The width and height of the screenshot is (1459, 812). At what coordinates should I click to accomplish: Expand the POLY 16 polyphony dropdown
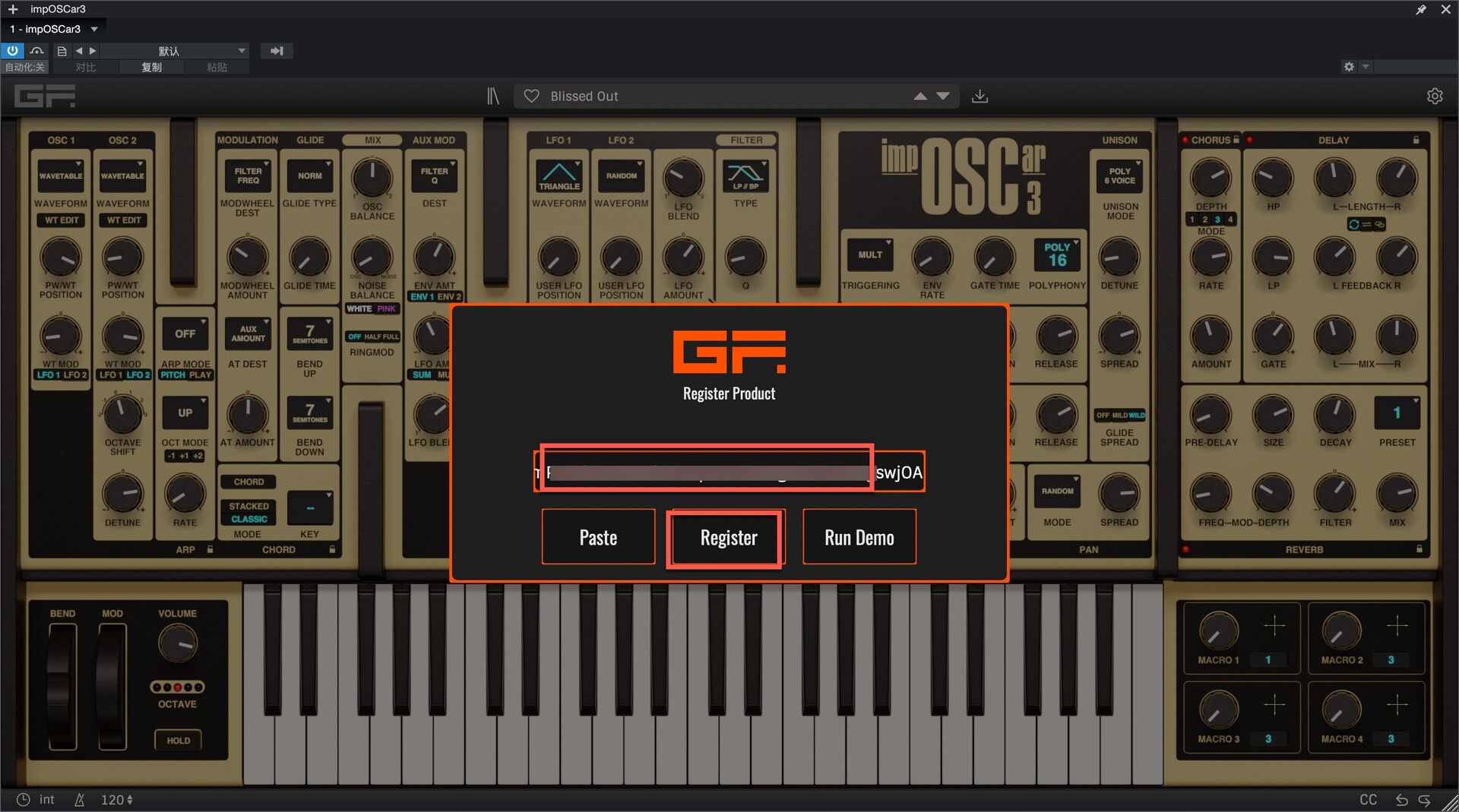[1057, 255]
